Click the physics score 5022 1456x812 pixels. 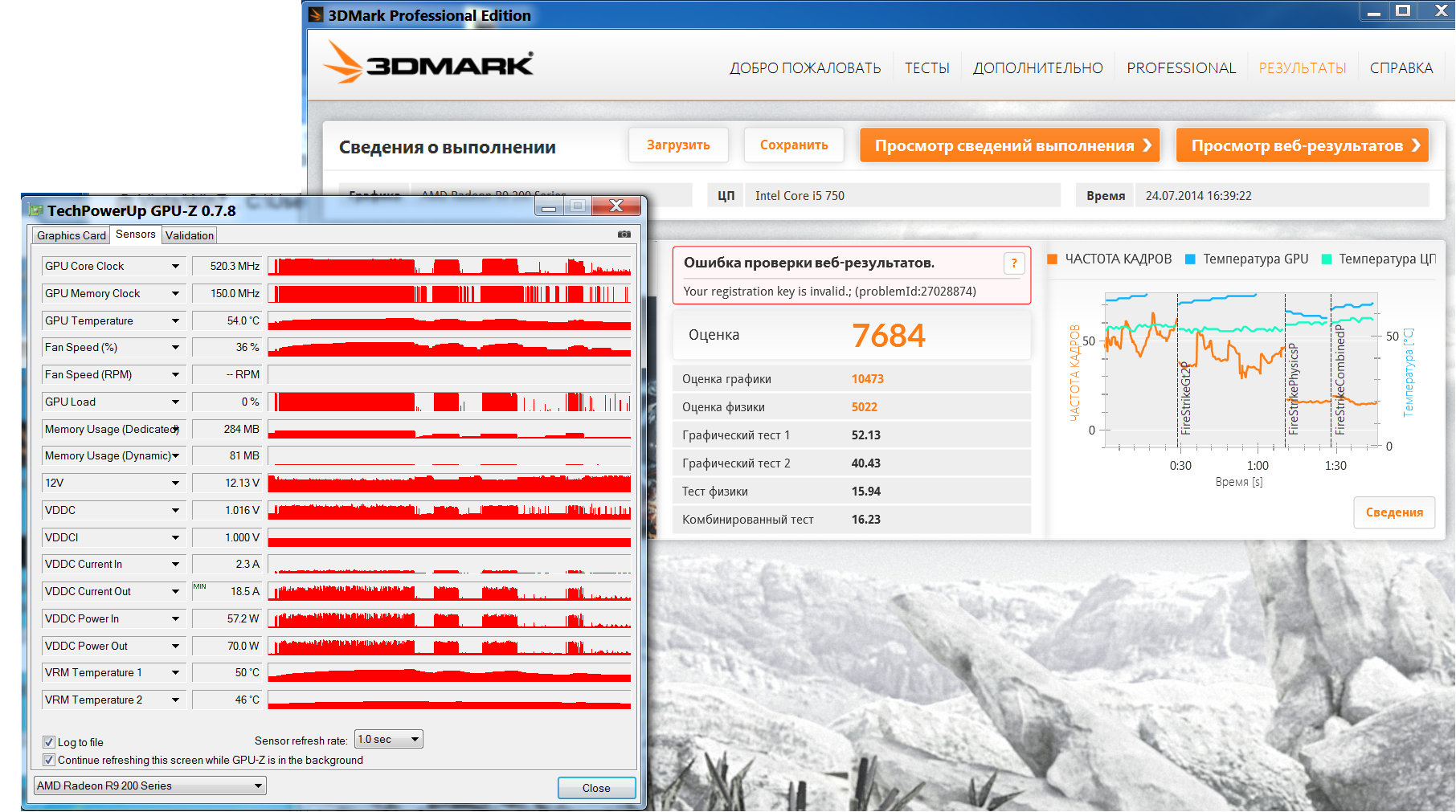pyautogui.click(x=865, y=407)
